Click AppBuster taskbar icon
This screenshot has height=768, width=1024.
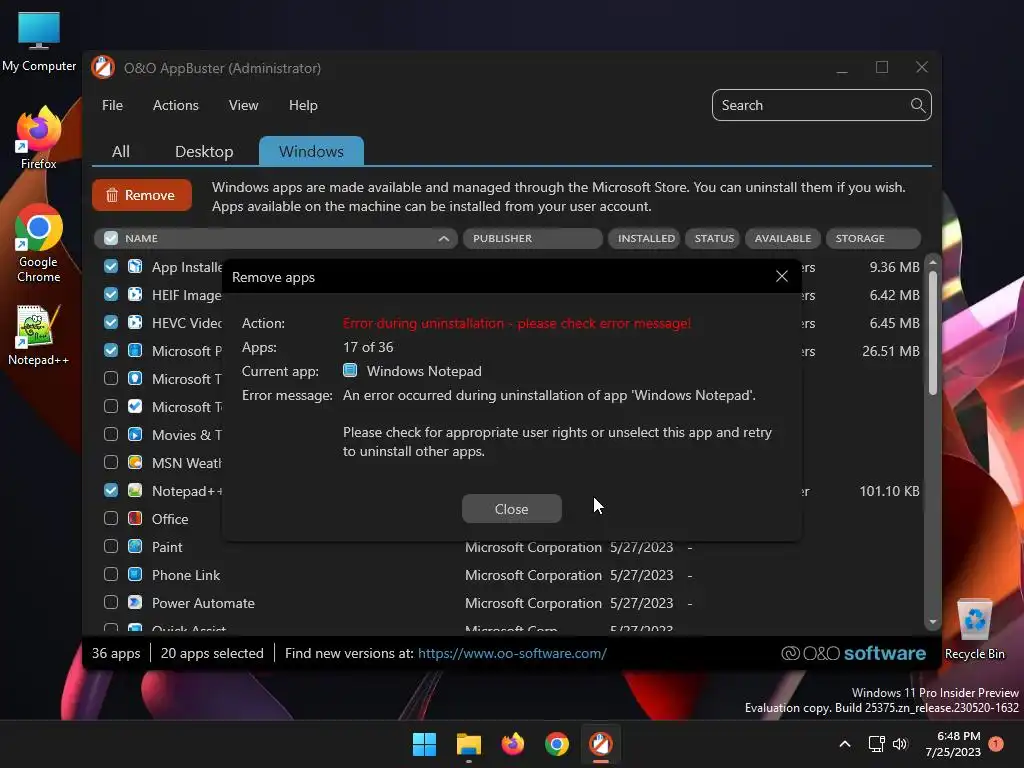601,744
